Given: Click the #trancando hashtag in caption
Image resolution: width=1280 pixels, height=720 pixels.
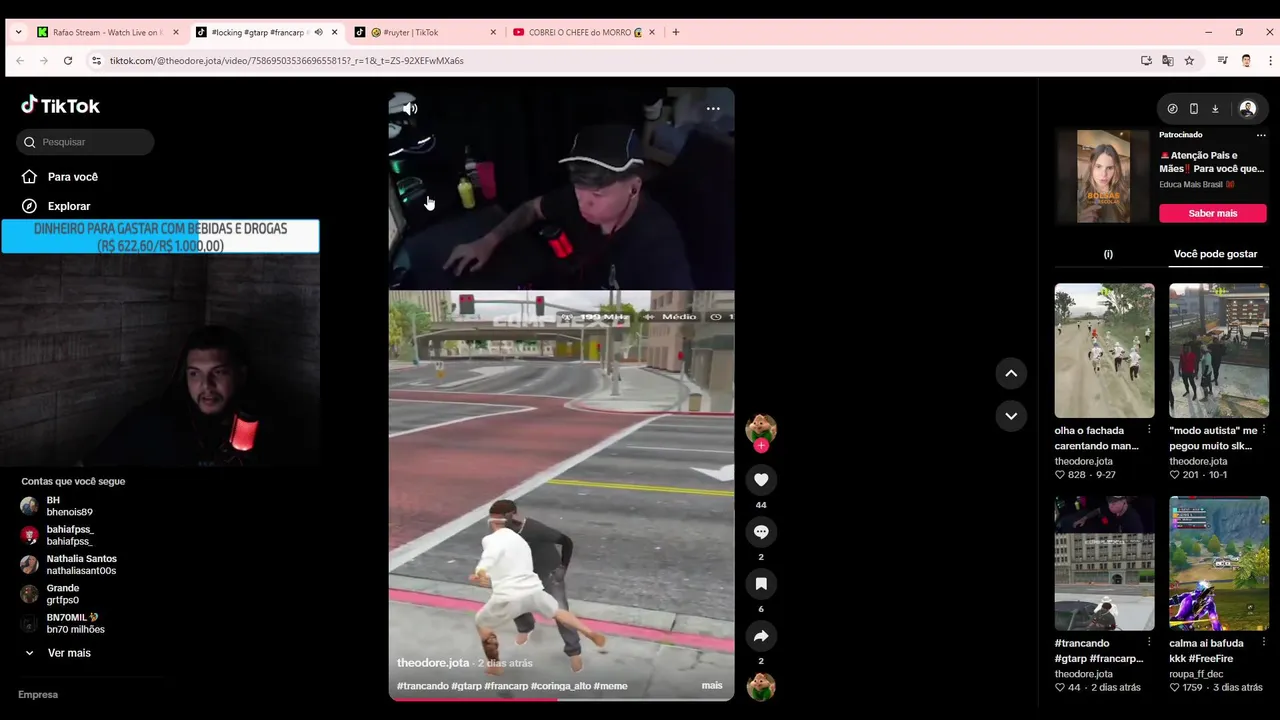Looking at the screenshot, I should [x=422, y=686].
